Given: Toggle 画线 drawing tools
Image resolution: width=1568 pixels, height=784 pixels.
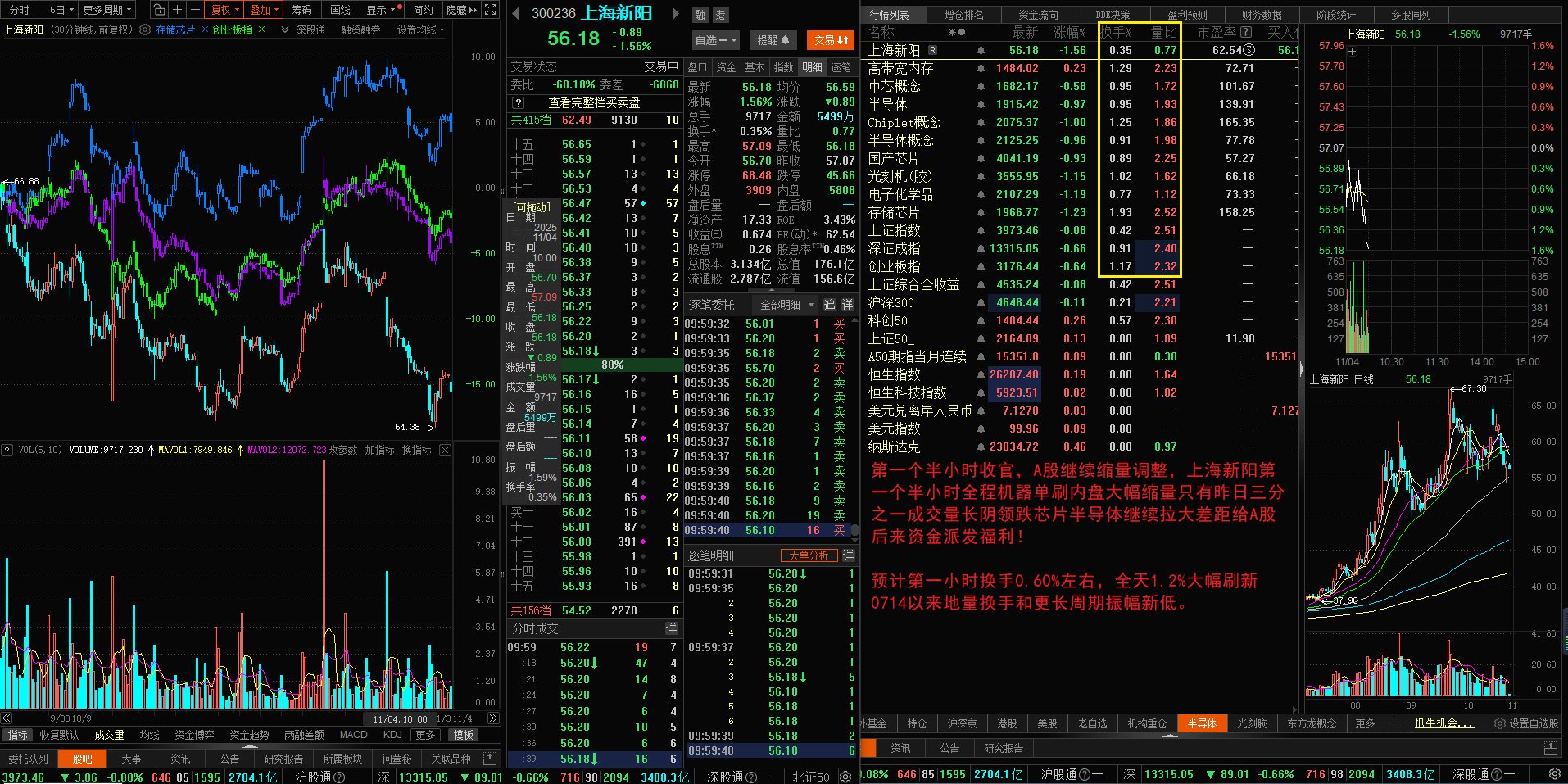Looking at the screenshot, I should pyautogui.click(x=340, y=10).
